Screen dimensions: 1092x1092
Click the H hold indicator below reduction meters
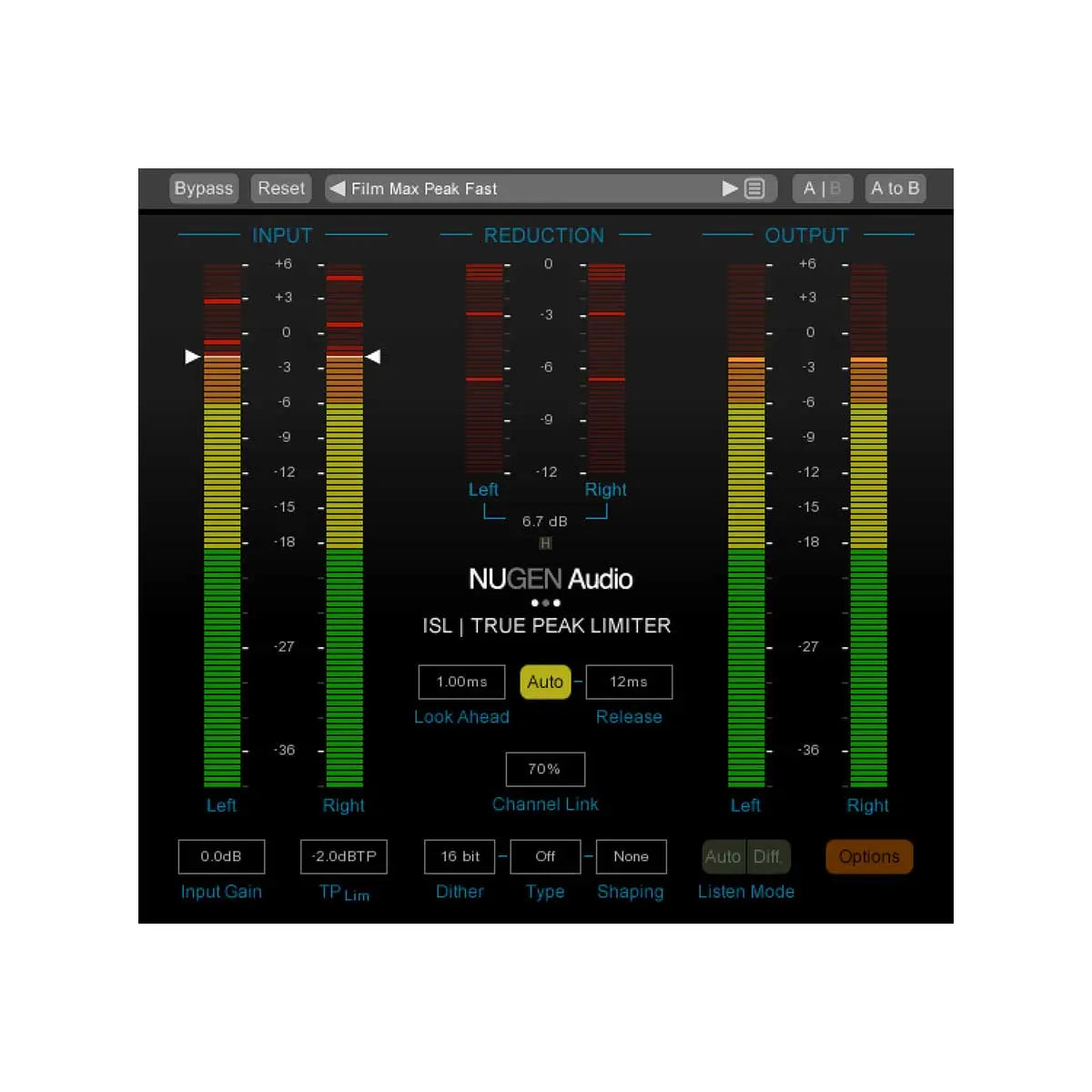[545, 543]
